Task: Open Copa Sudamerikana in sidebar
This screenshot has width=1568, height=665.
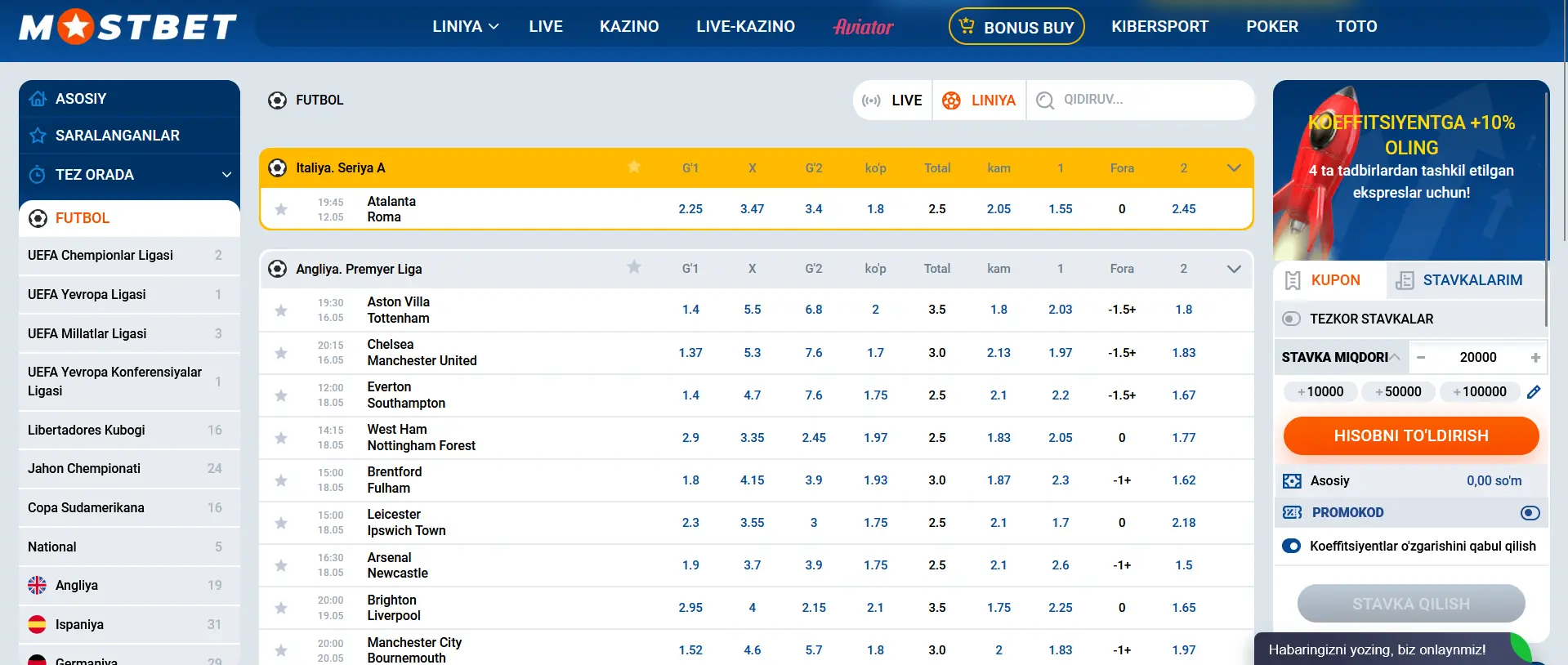Action: [129, 508]
